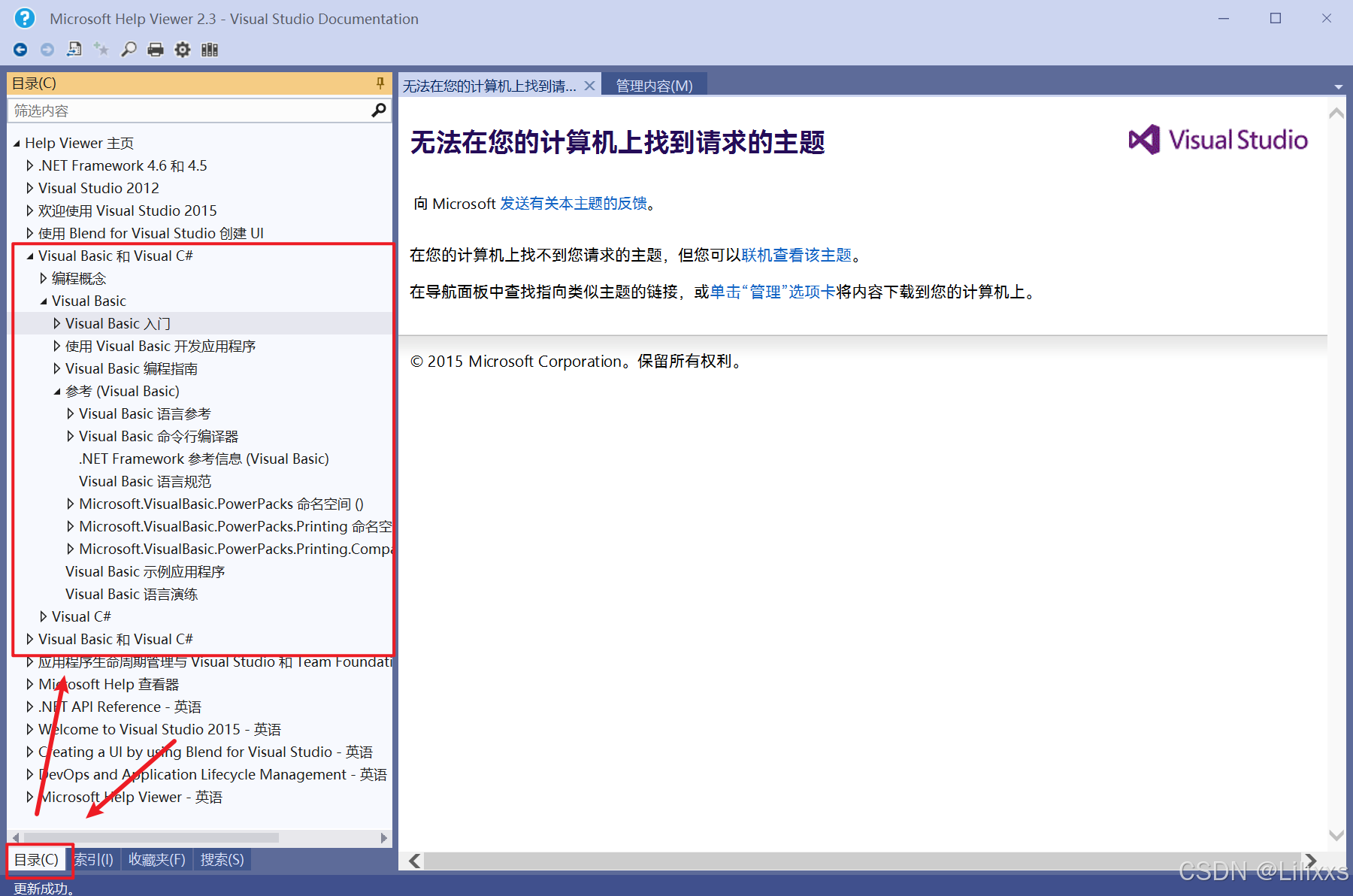Select Microsoft Help Viewer - 英语
Screen dimensions: 1353x896
[130, 797]
